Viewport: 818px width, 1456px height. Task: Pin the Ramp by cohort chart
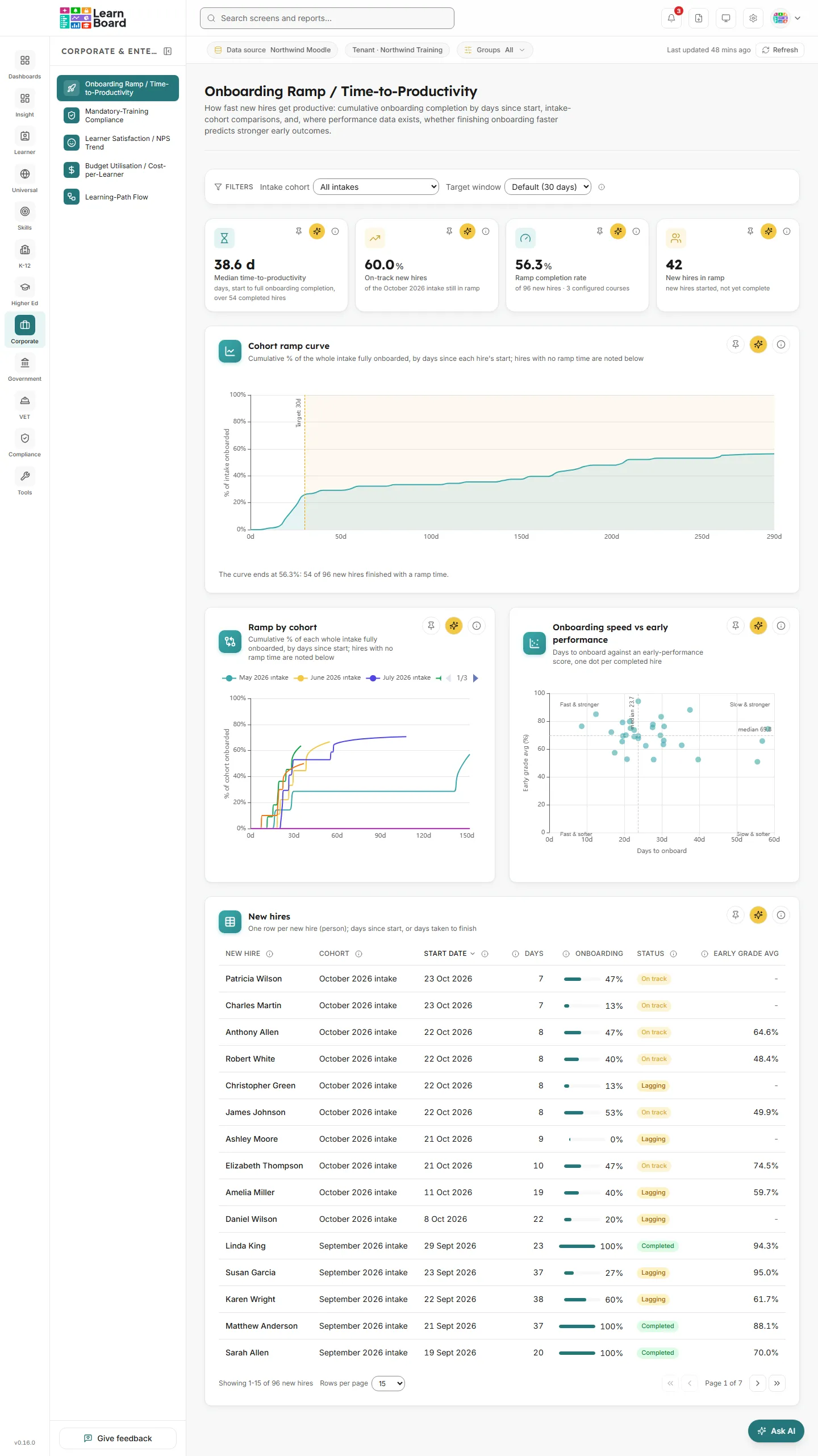[x=431, y=626]
